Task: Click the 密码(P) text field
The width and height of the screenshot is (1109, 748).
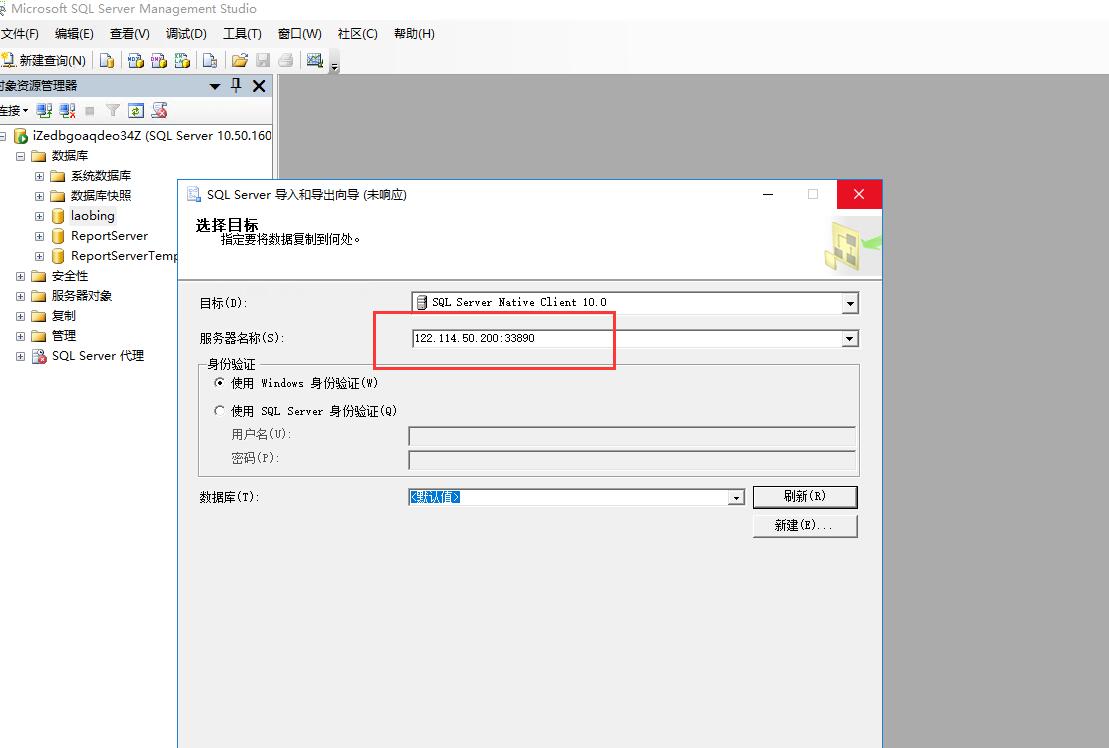Action: pos(632,460)
